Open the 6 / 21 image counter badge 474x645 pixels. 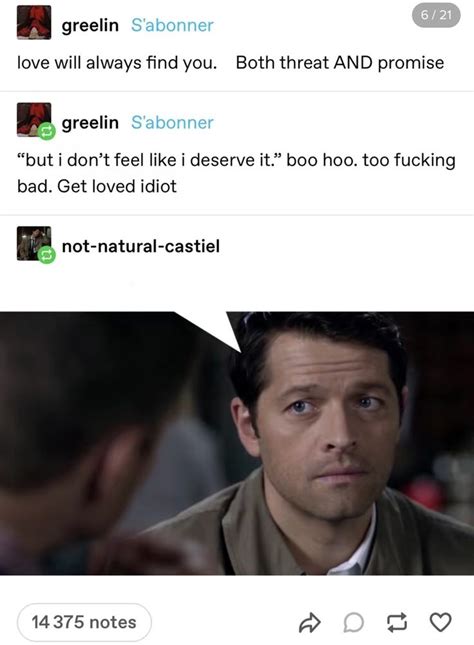tap(436, 15)
